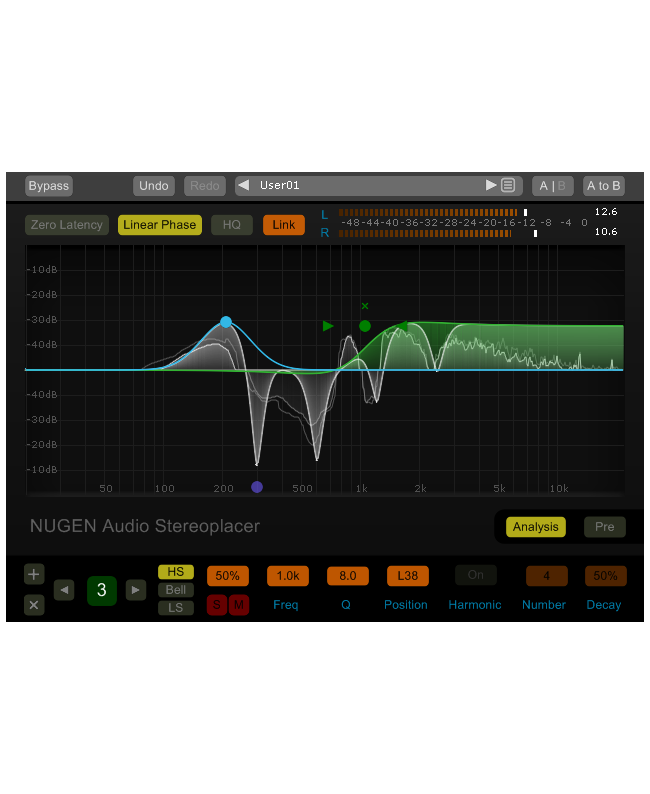Click the greyed Redo button
Viewport: 650px width, 794px height.
(205, 186)
